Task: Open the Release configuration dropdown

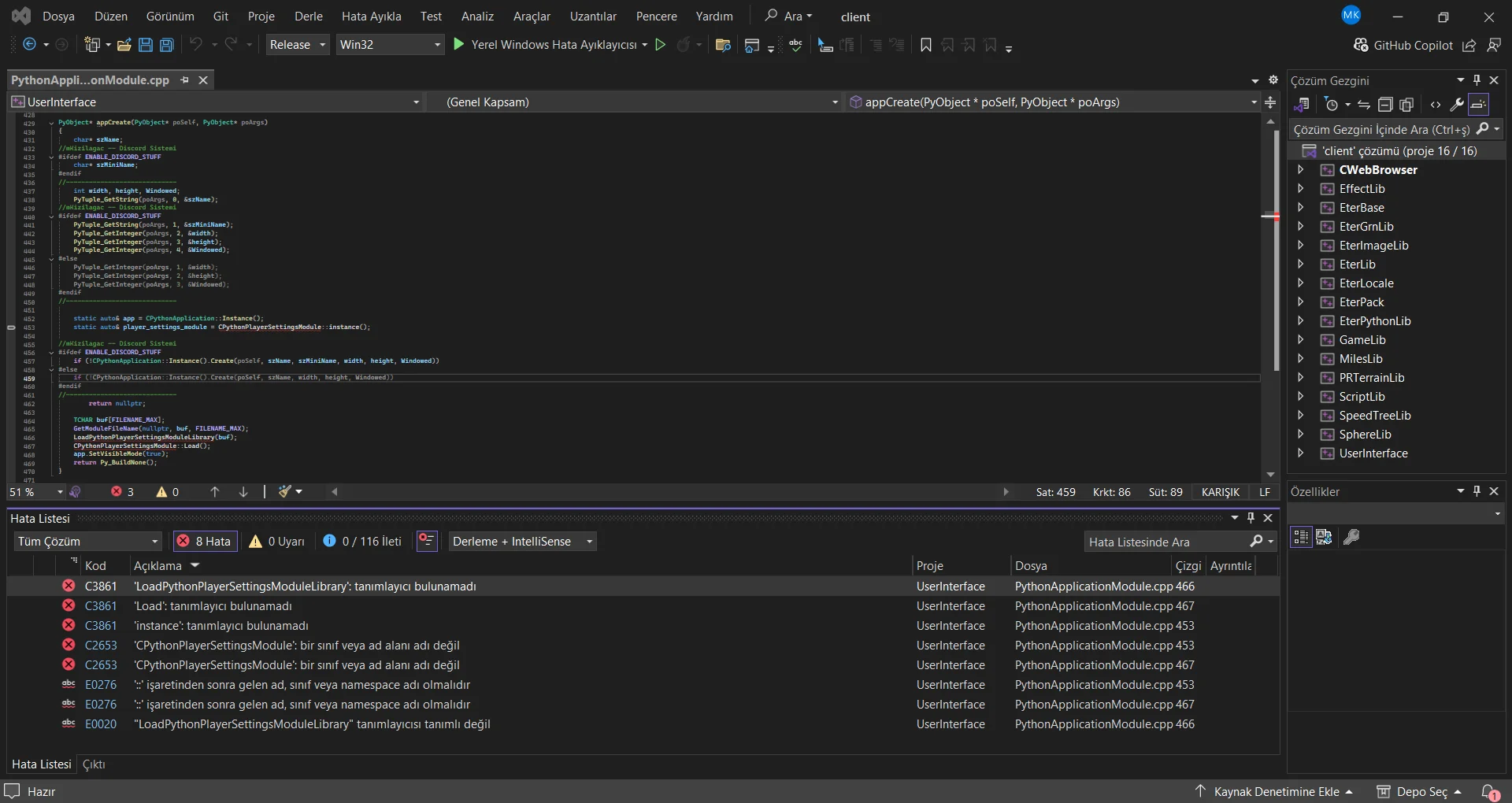Action: click(298, 45)
